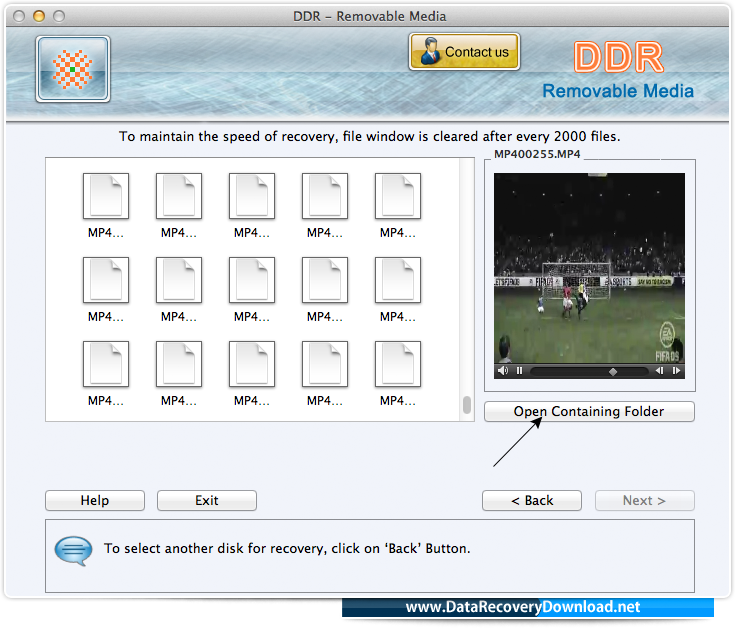
Task: Select the last MP4 file in bottom row
Action: [x=398, y=374]
